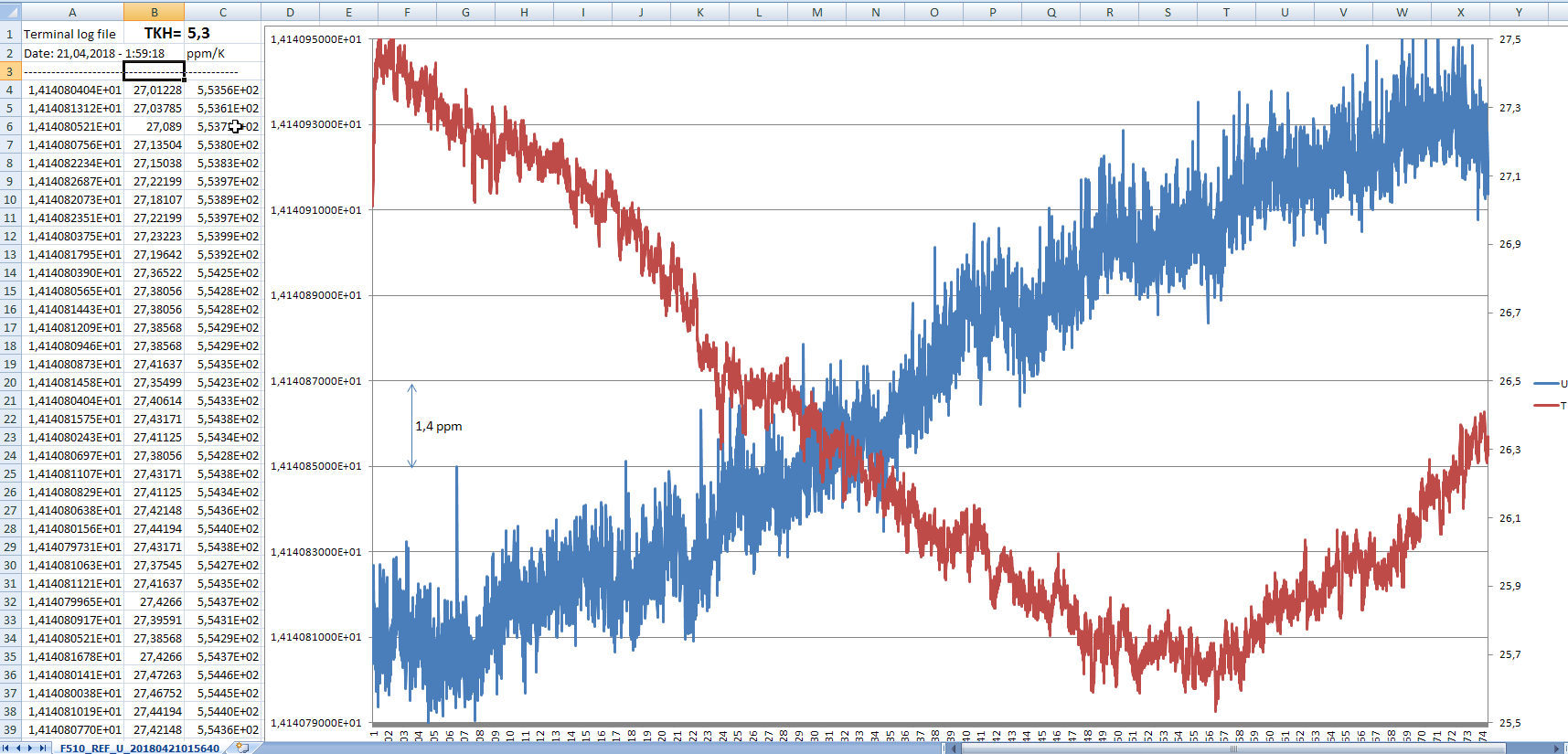This screenshot has width=1568, height=754.
Task: Select column D header
Action: coord(290,12)
